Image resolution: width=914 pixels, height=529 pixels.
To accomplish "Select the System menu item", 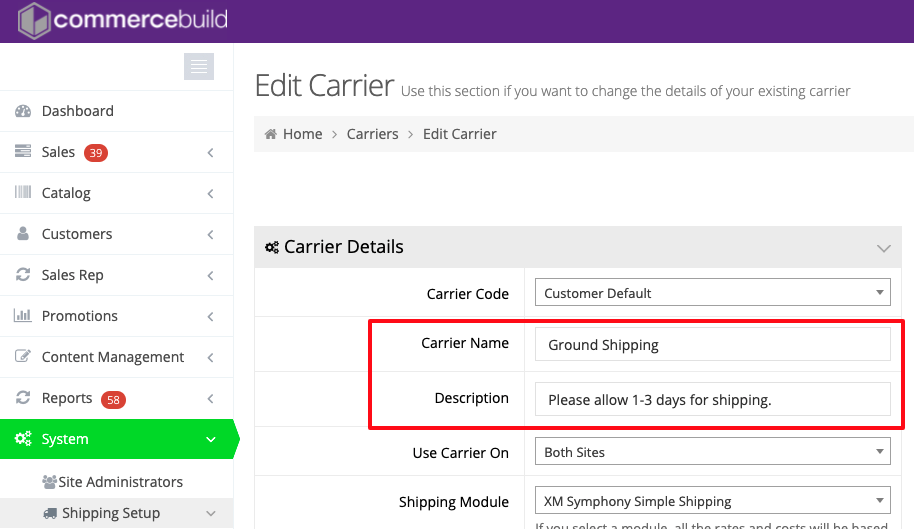I will pyautogui.click(x=65, y=439).
